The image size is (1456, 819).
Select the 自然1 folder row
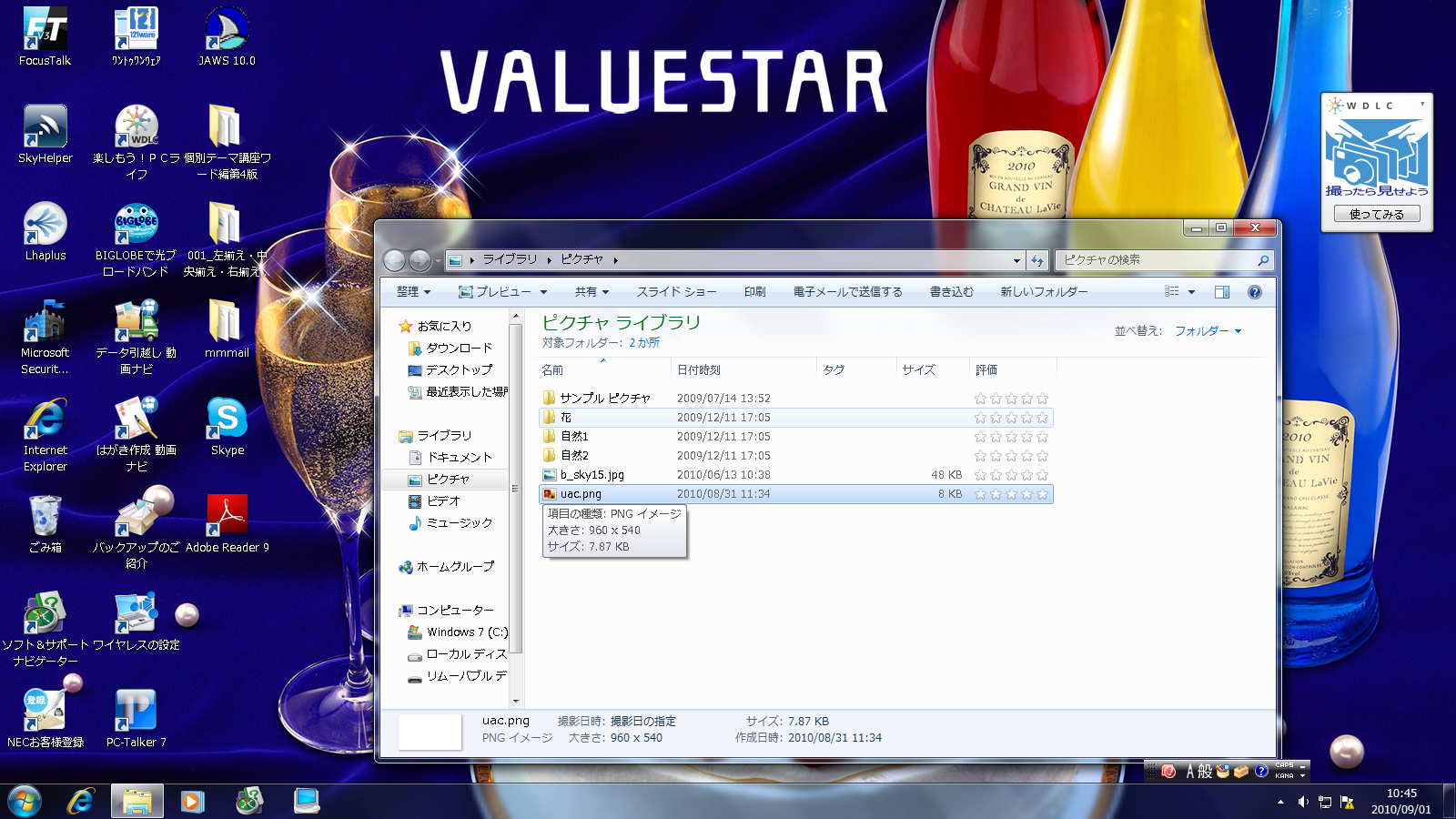point(796,437)
